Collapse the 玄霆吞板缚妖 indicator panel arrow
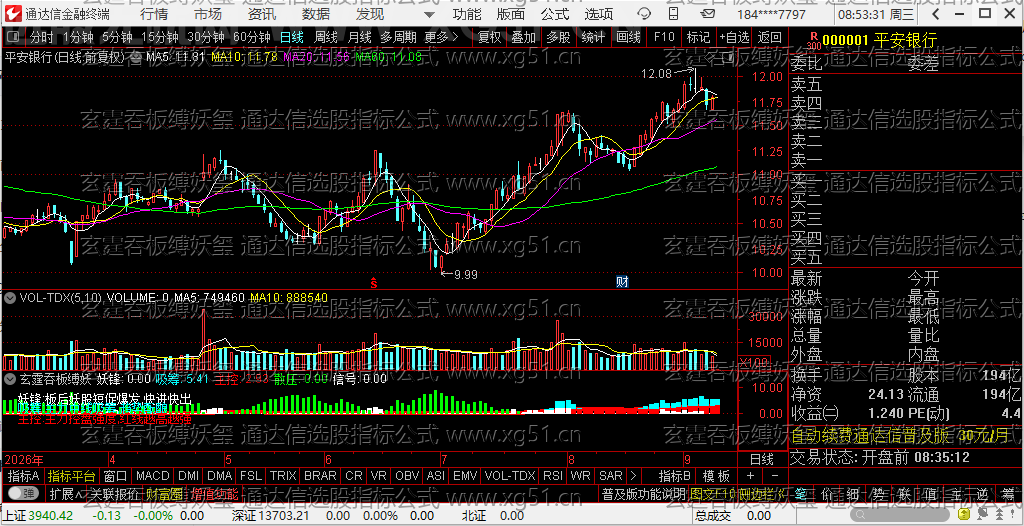1024x526 pixels. pyautogui.click(x=10, y=378)
